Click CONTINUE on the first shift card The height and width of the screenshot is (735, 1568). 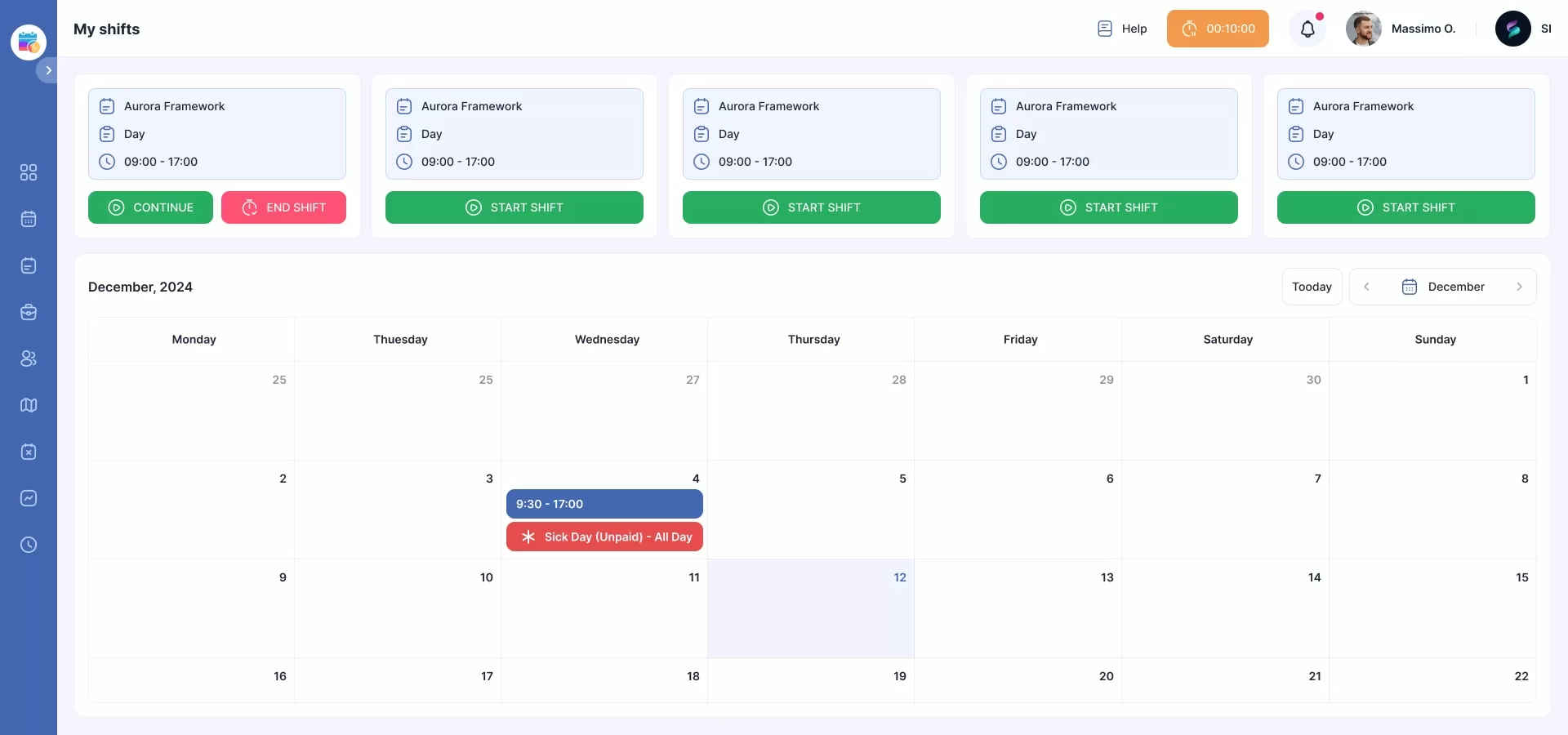150,207
